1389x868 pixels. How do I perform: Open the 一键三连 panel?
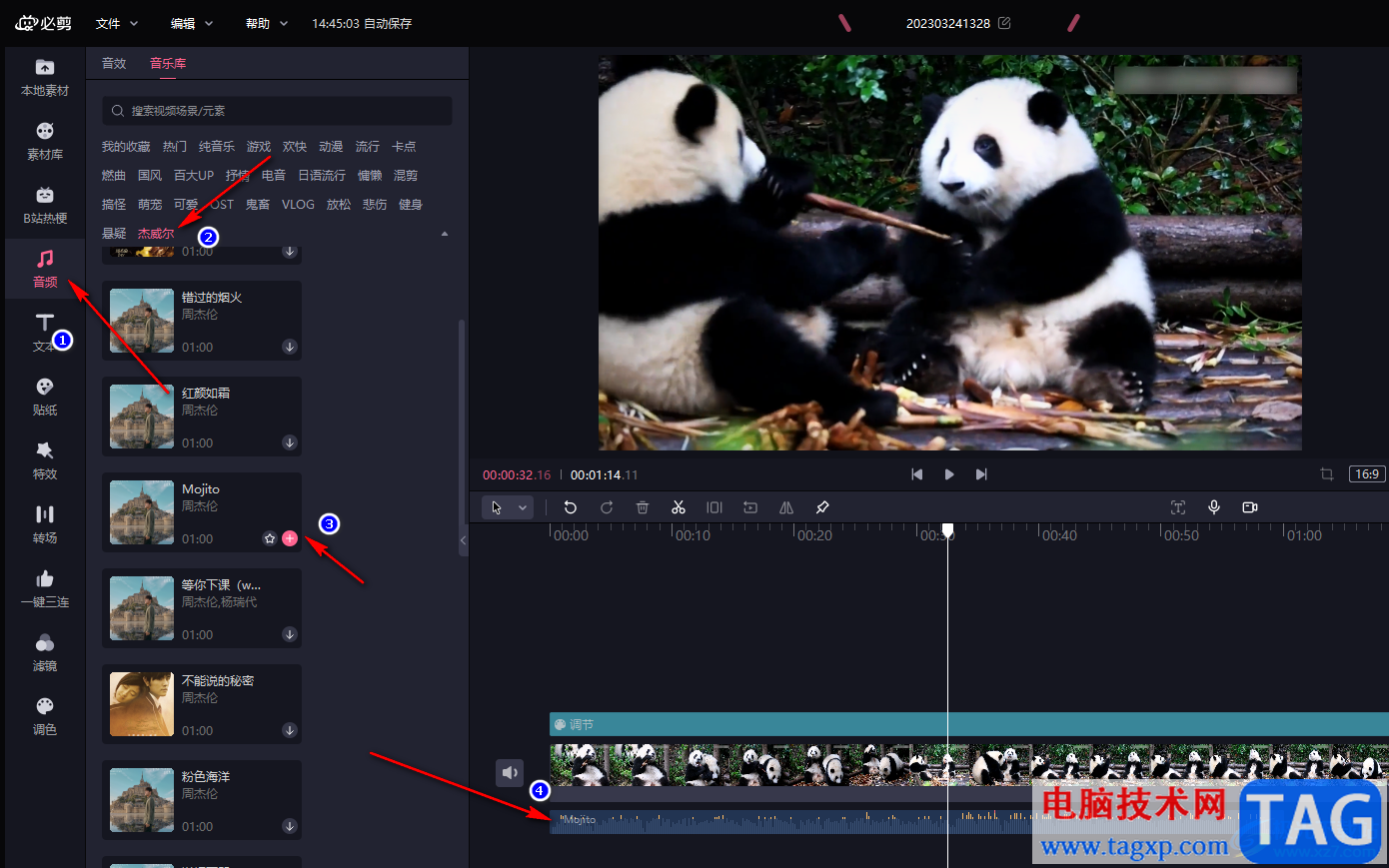(x=45, y=588)
